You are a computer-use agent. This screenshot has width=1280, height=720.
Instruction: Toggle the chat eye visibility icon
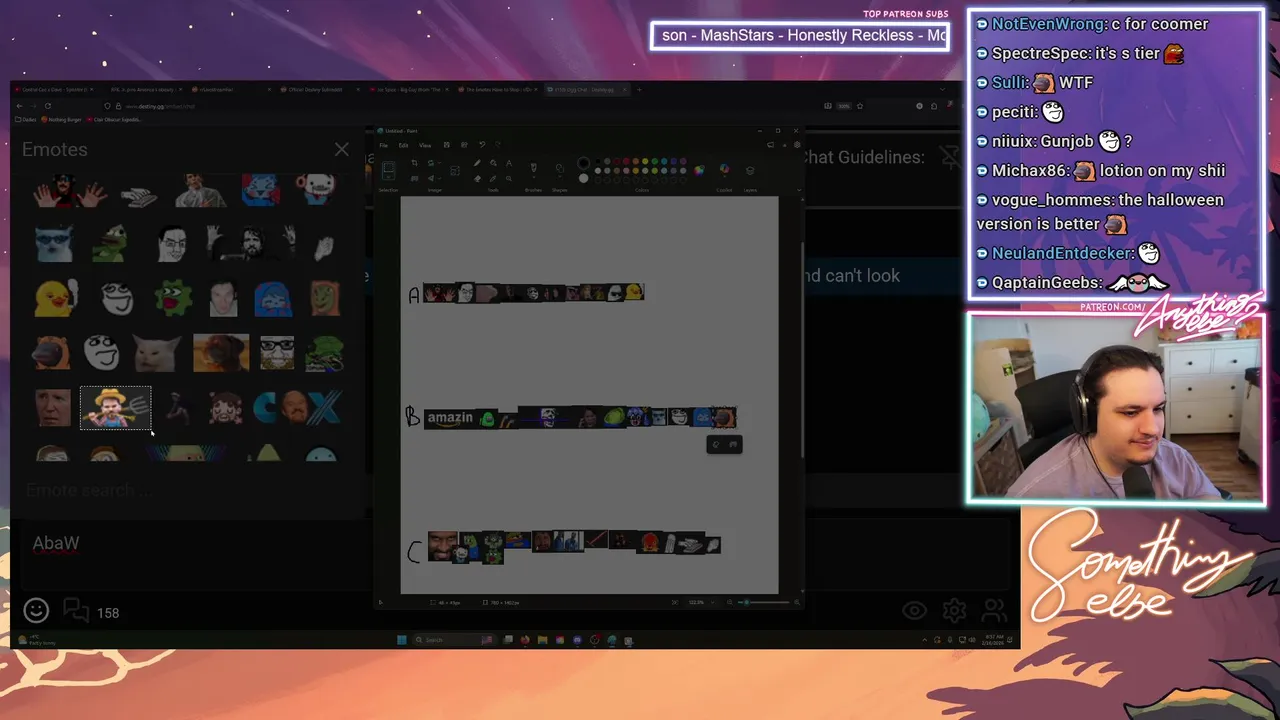[914, 610]
